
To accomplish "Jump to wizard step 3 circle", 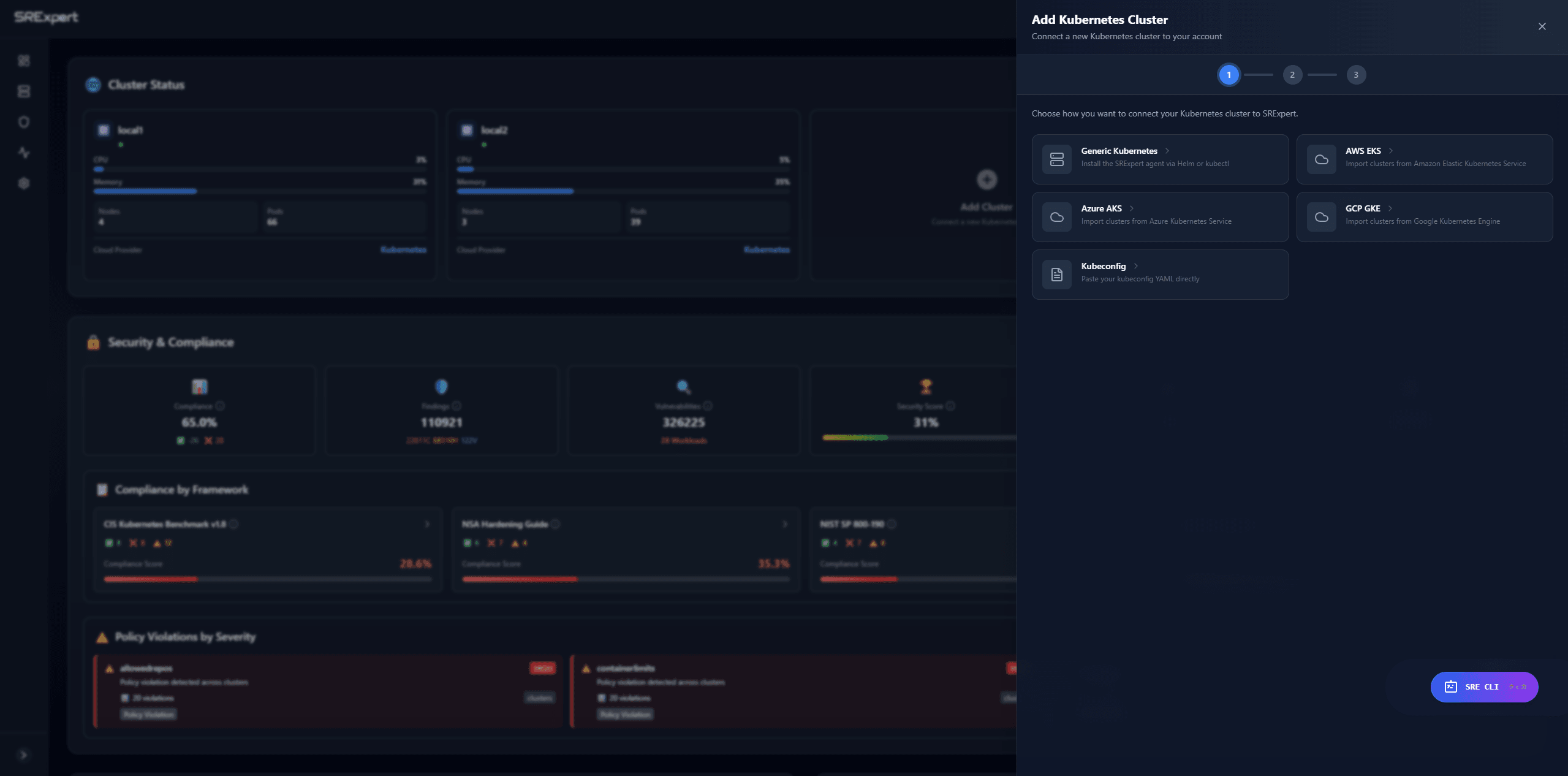I will point(1355,75).
